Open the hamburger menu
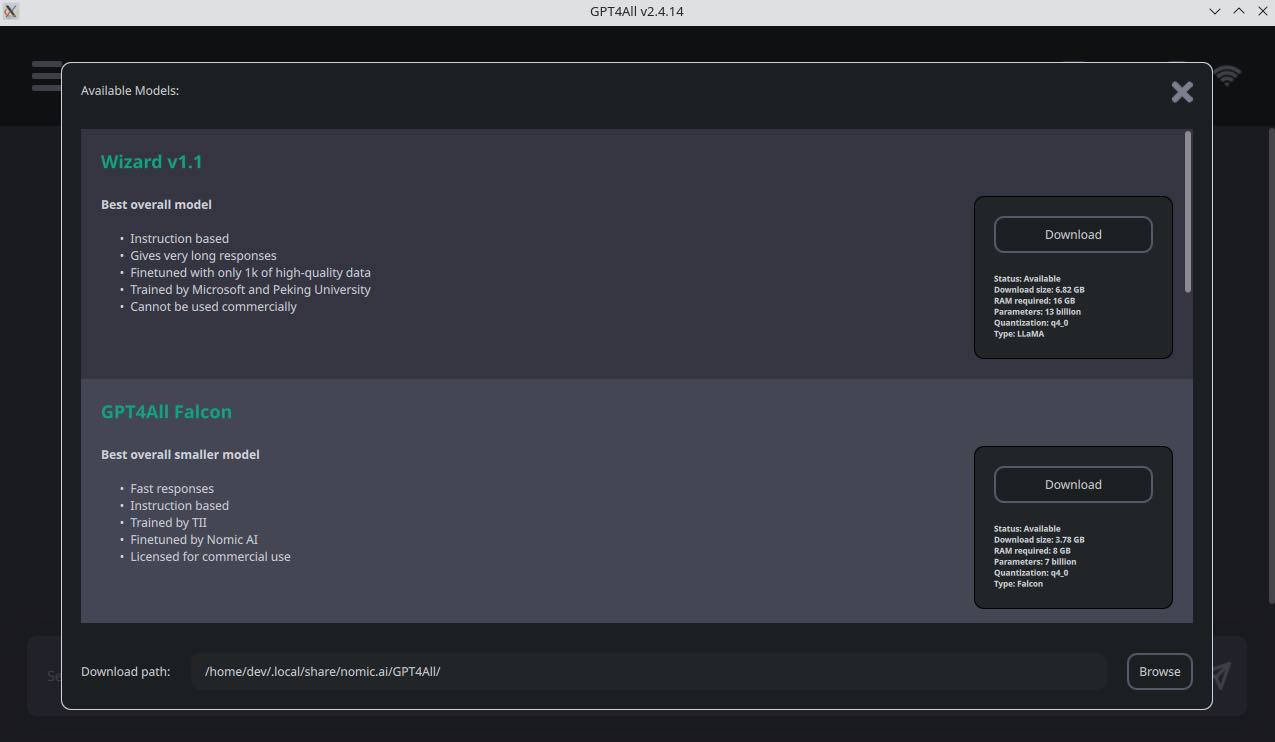The width and height of the screenshot is (1275, 742). pyautogui.click(x=47, y=75)
